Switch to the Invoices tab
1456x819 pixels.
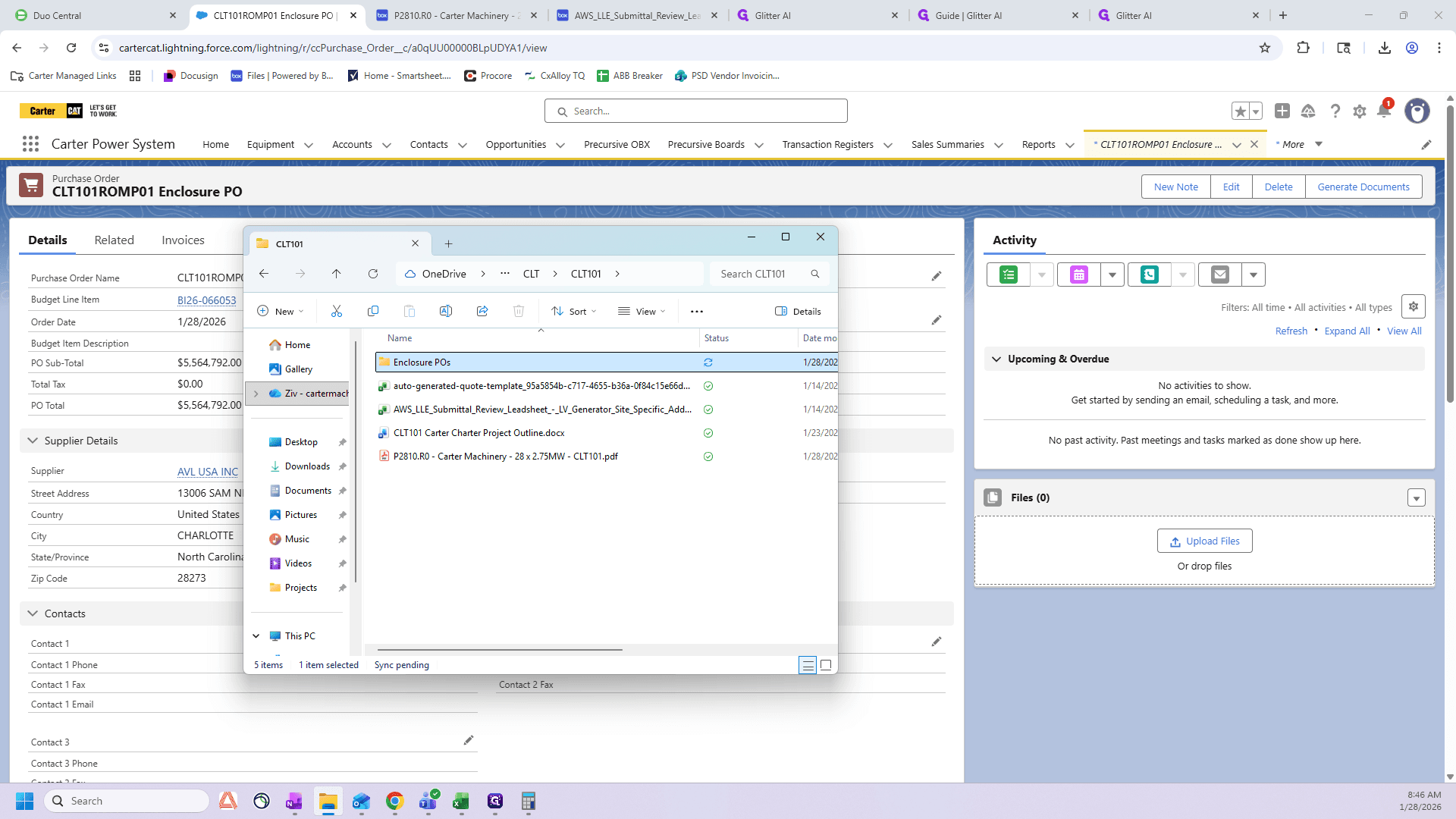pyautogui.click(x=183, y=240)
